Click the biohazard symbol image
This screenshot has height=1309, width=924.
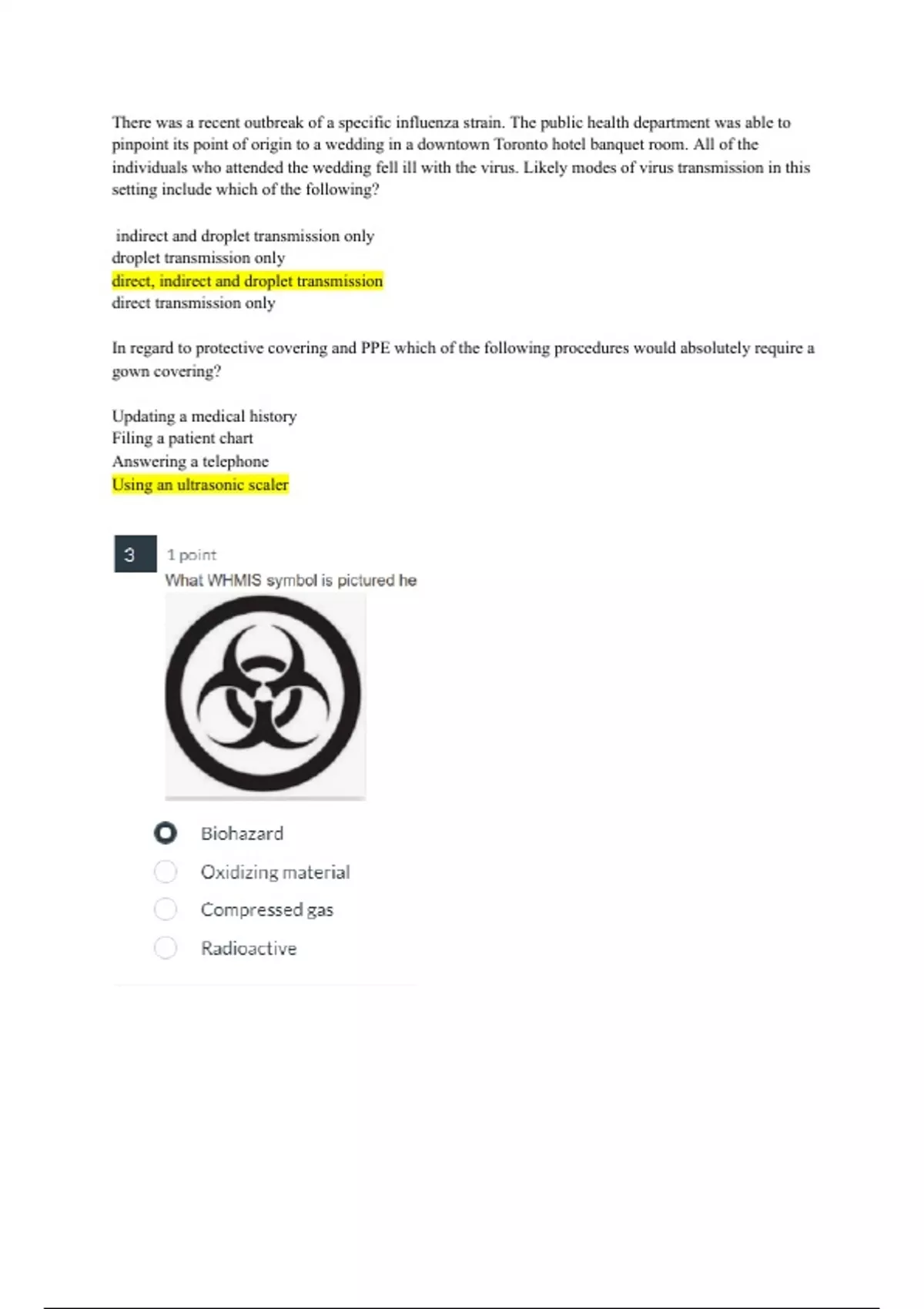[x=265, y=695]
